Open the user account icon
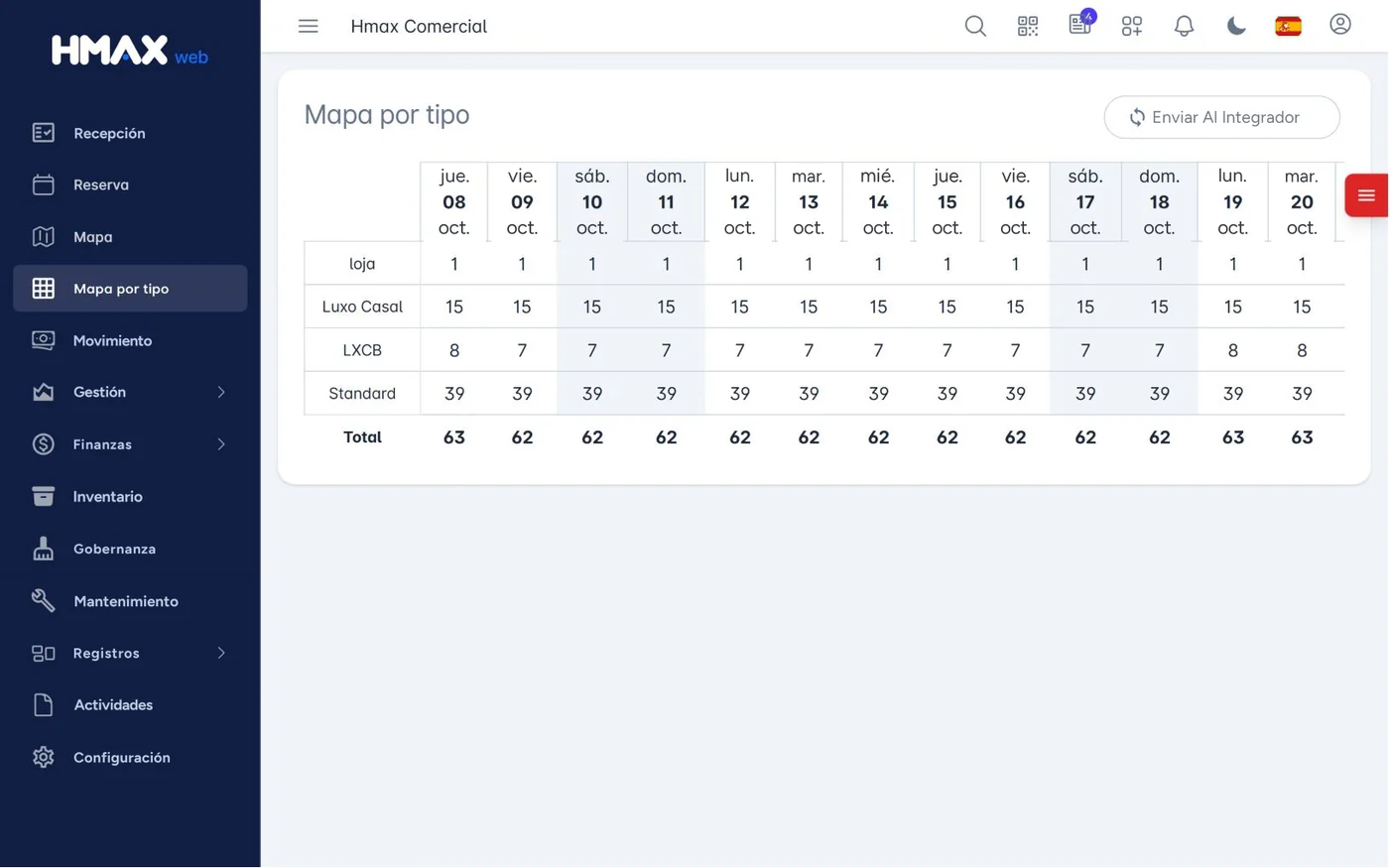This screenshot has width=1389, height=868. tap(1340, 25)
